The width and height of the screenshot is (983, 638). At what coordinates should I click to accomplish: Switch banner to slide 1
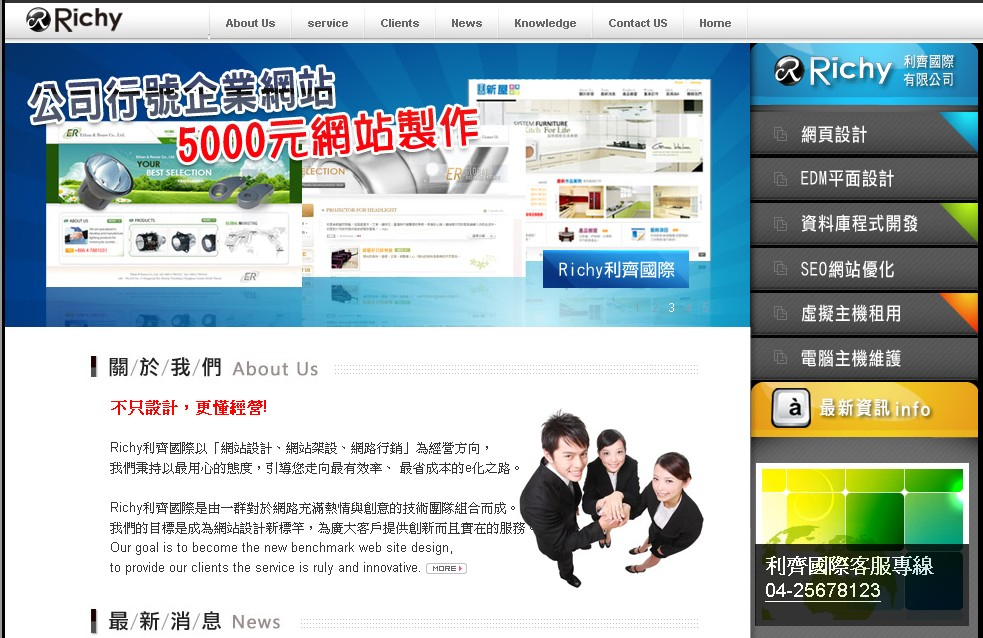637,307
